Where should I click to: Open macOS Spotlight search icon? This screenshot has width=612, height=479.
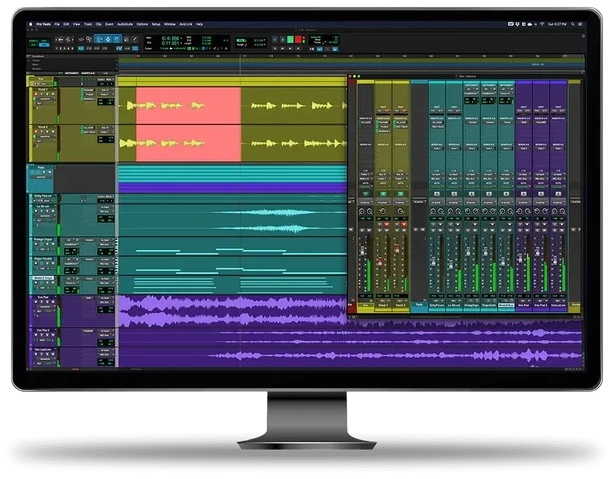(573, 24)
